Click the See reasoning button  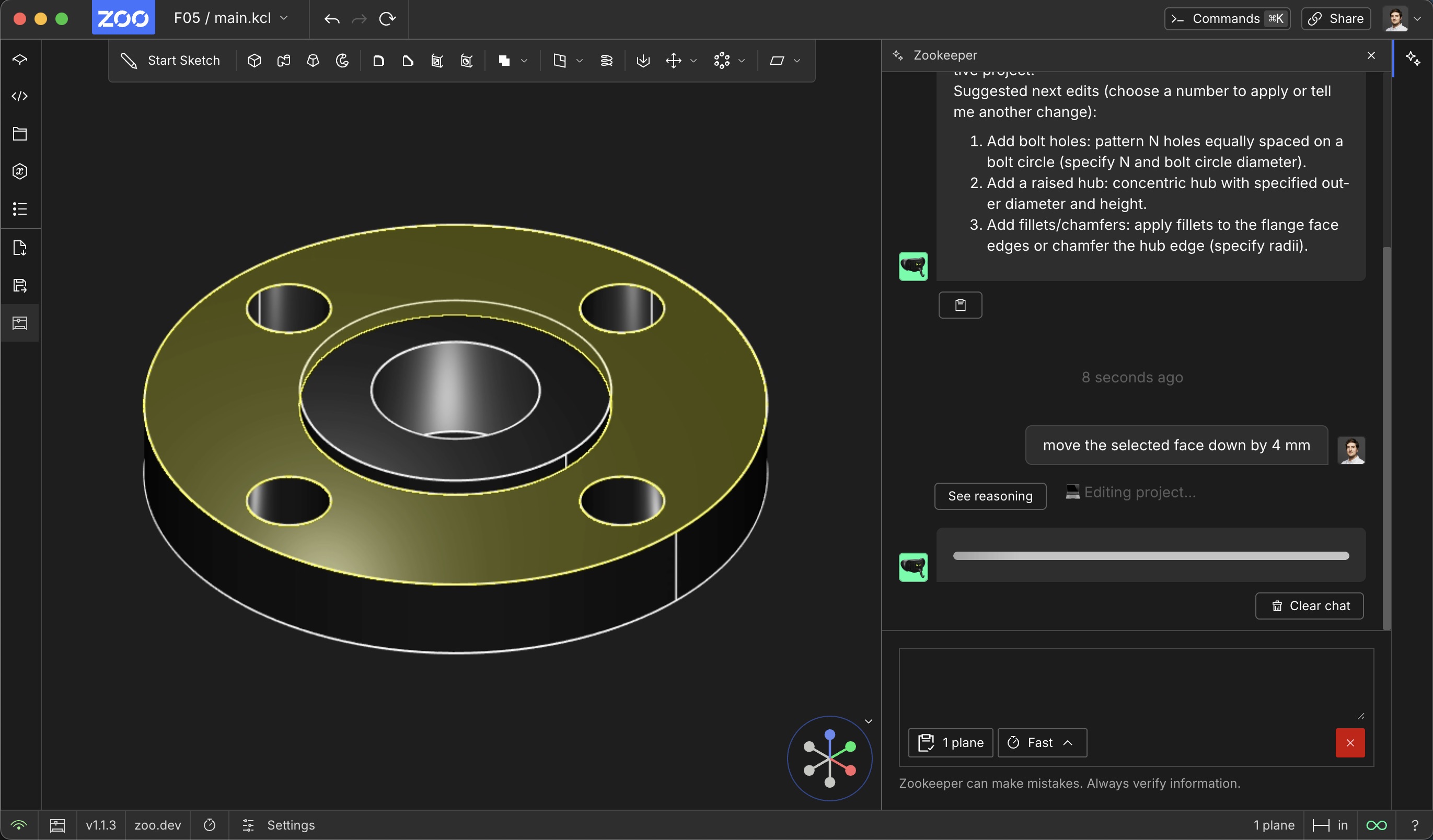point(989,496)
